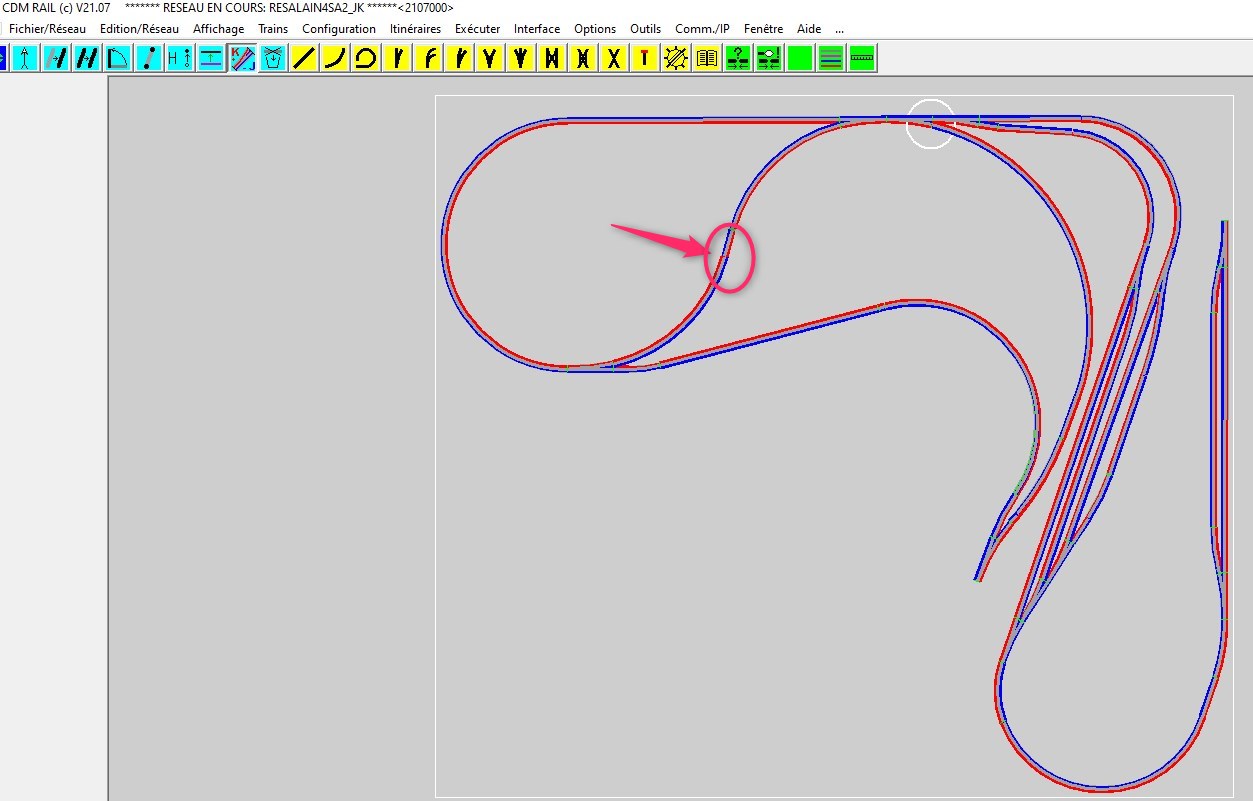Toggle the K/J rail polarity display button
The height and width of the screenshot is (801, 1253).
(x=242, y=58)
